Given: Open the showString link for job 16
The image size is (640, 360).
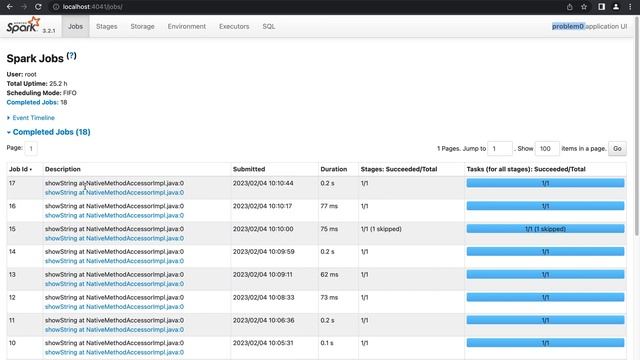Looking at the screenshot, I should click(x=114, y=216).
